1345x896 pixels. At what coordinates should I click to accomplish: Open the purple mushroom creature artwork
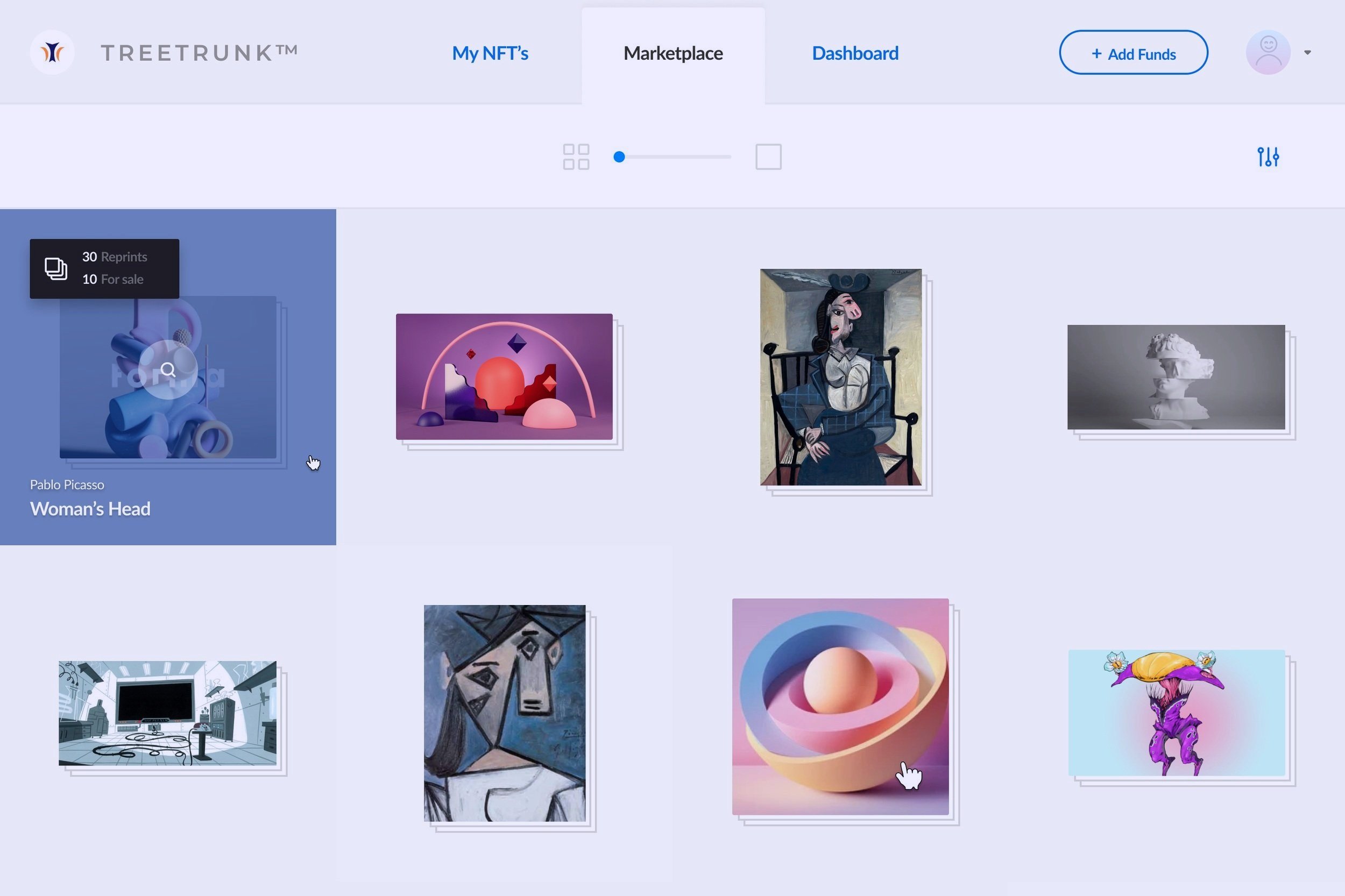pos(1177,713)
